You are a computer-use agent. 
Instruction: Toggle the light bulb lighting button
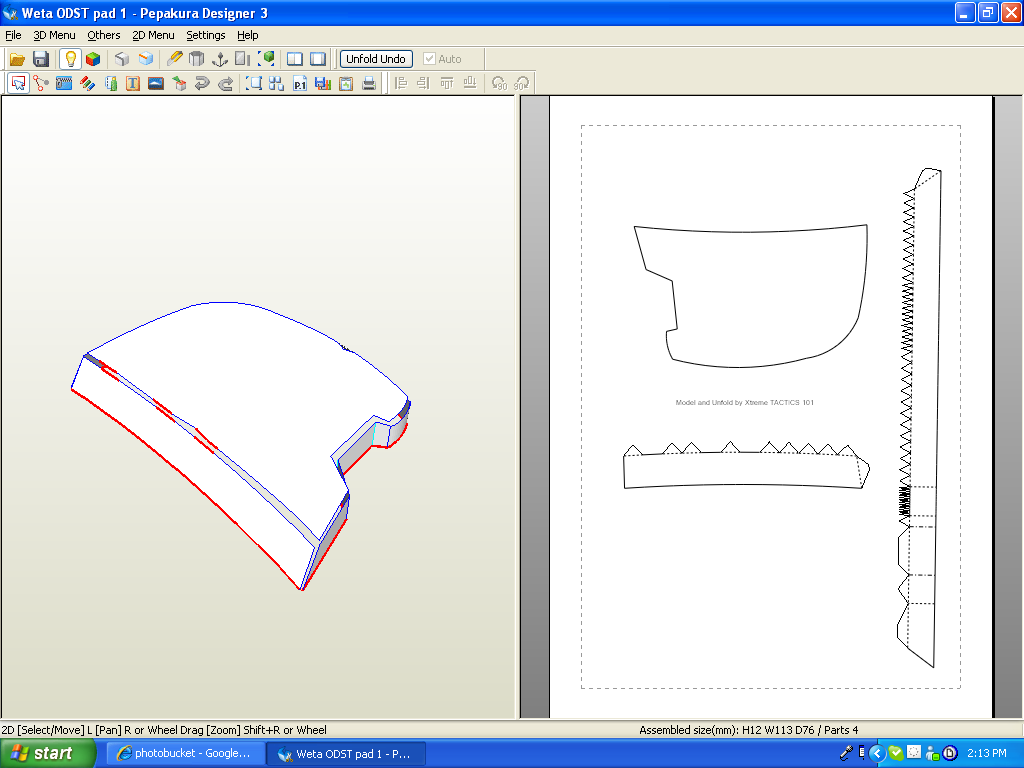(x=70, y=59)
